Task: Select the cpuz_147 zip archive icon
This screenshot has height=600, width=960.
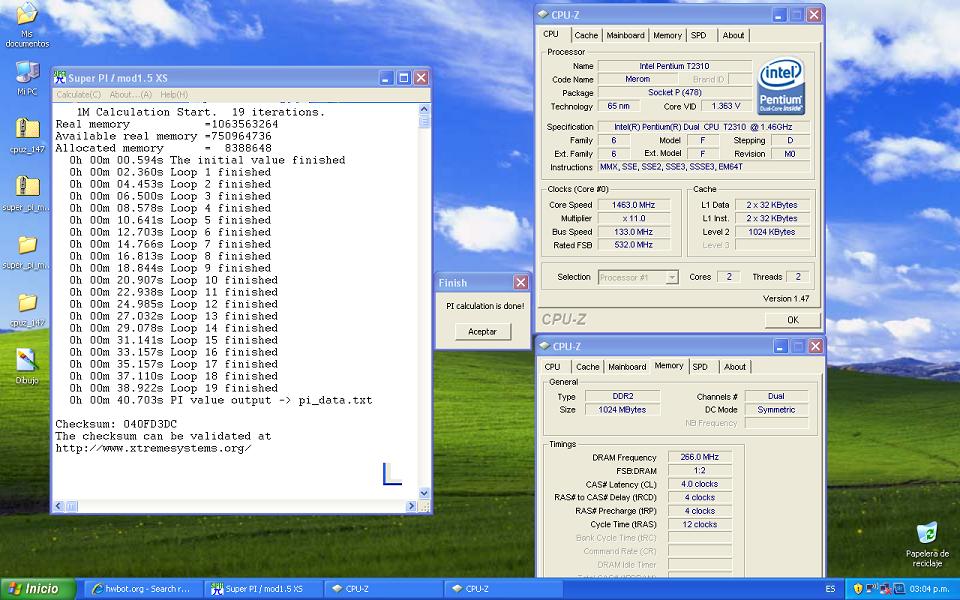Action: pyautogui.click(x=27, y=129)
